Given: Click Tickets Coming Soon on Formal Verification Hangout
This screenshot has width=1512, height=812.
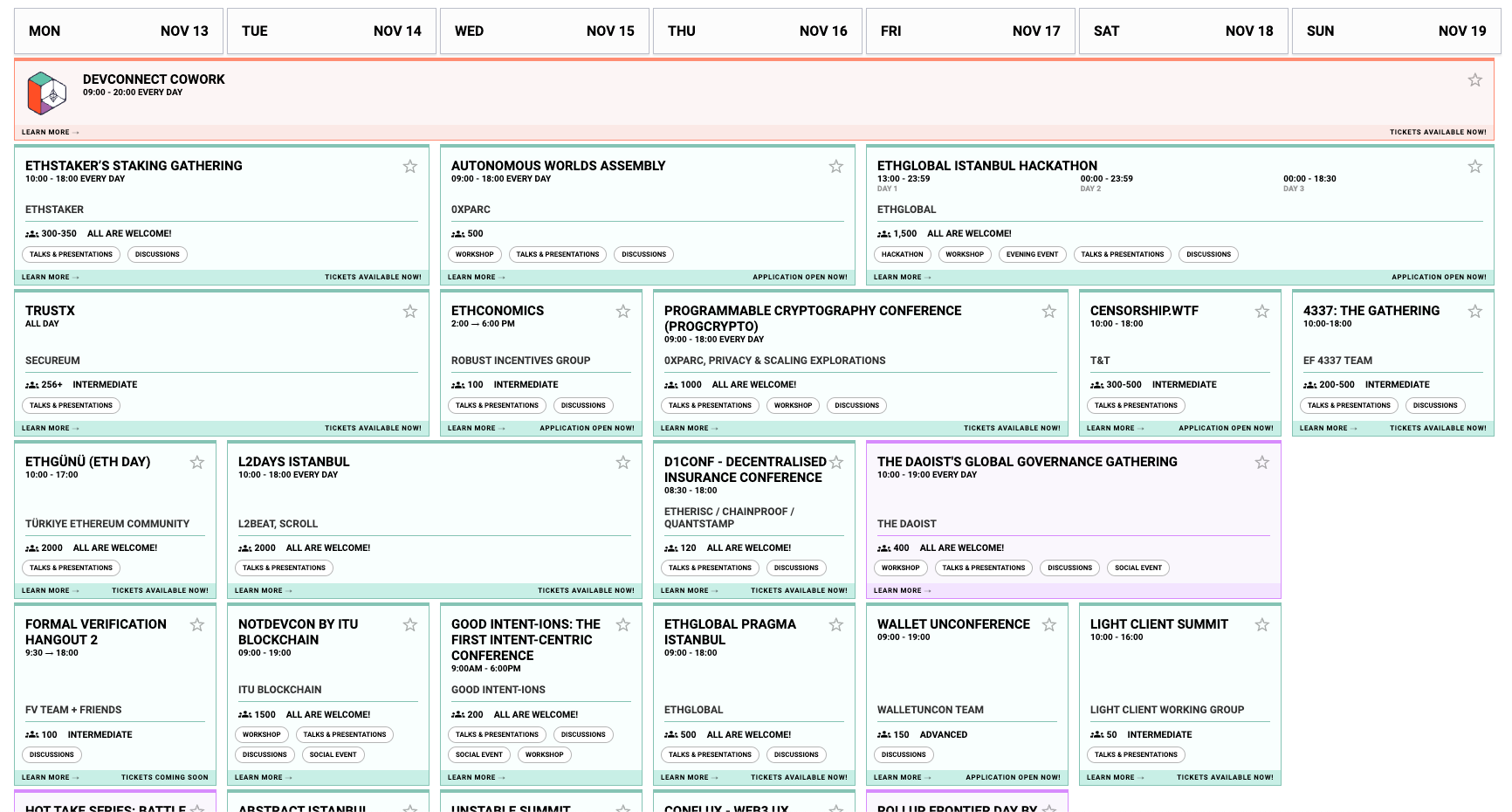Looking at the screenshot, I should point(165,777).
